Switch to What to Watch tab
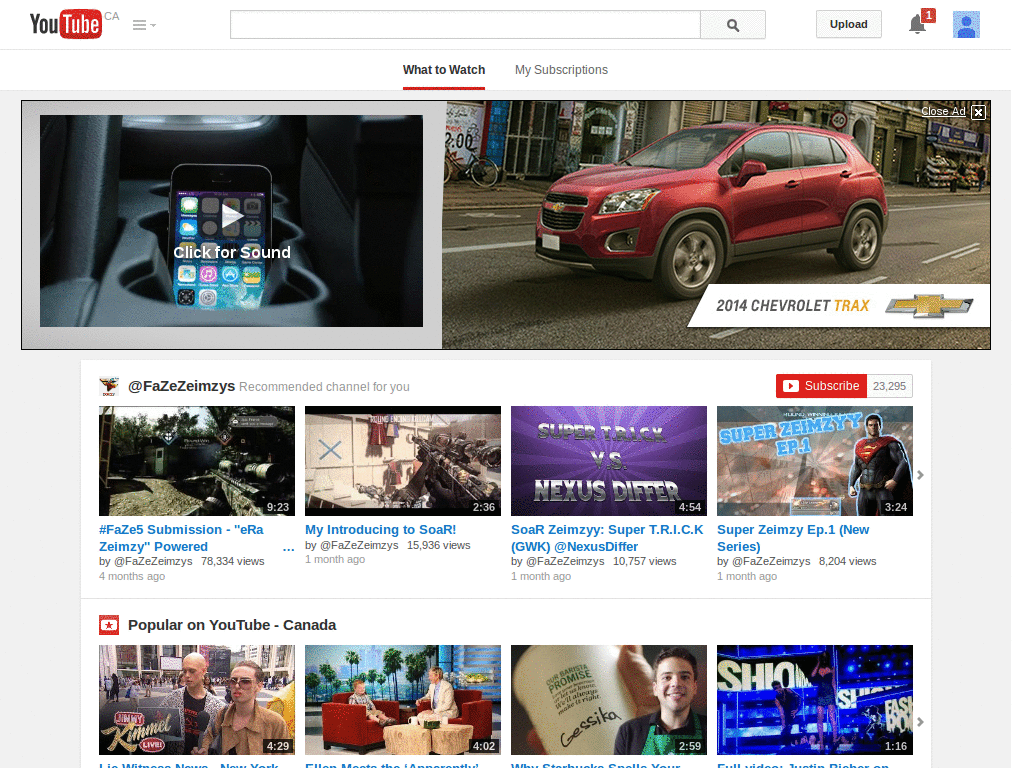Screen dimensions: 1024x768 pyautogui.click(x=444, y=70)
